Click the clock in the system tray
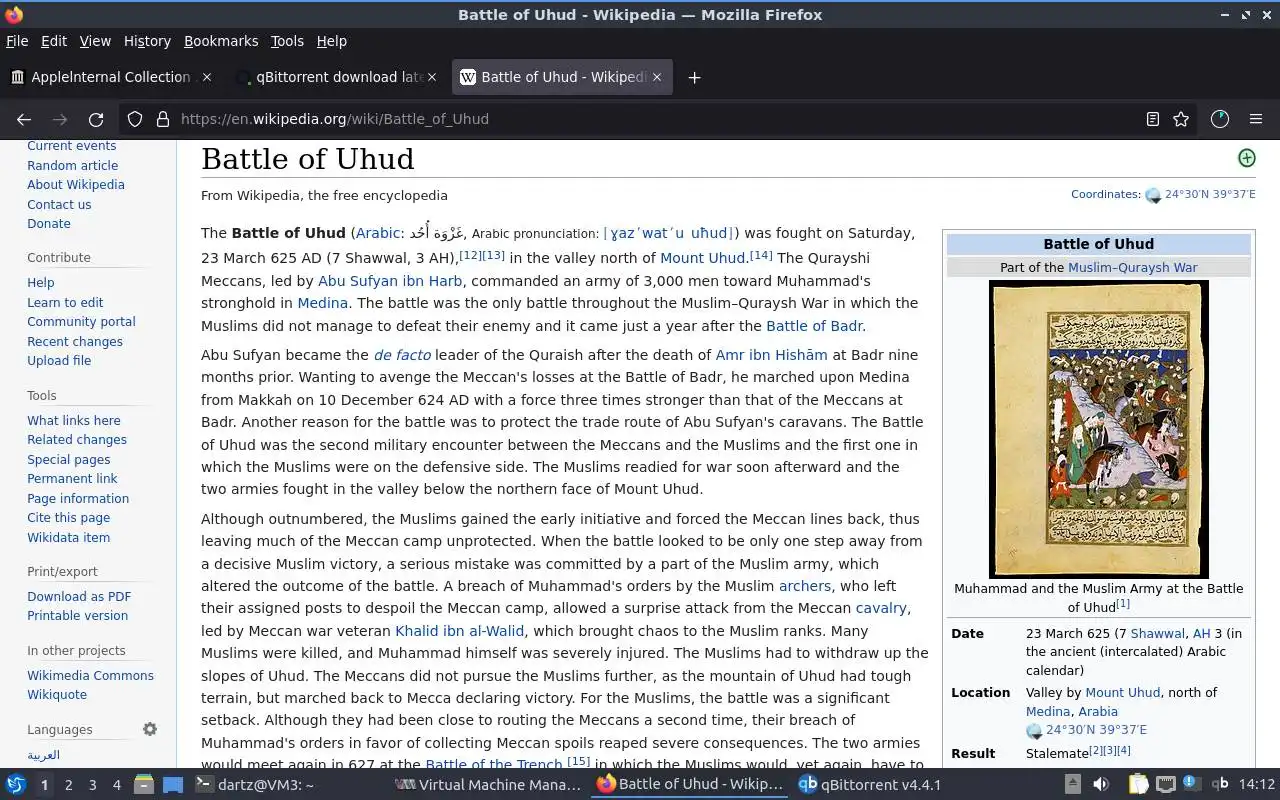The height and width of the screenshot is (800, 1280). pos(1257,785)
